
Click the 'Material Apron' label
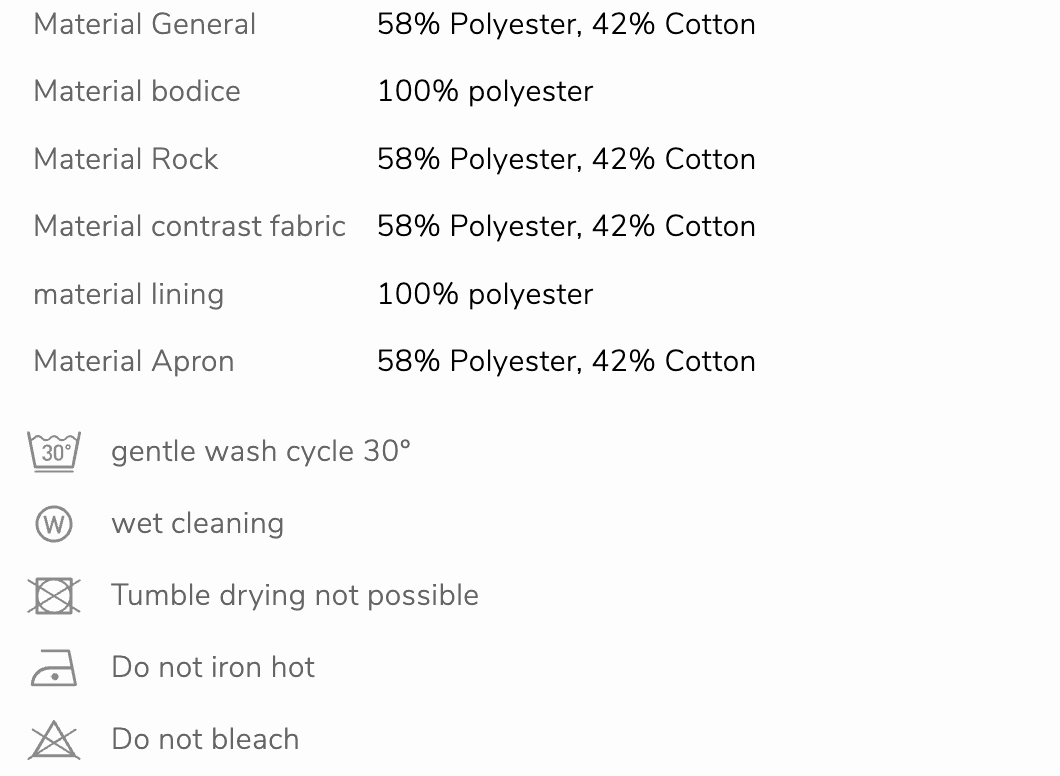pos(134,361)
